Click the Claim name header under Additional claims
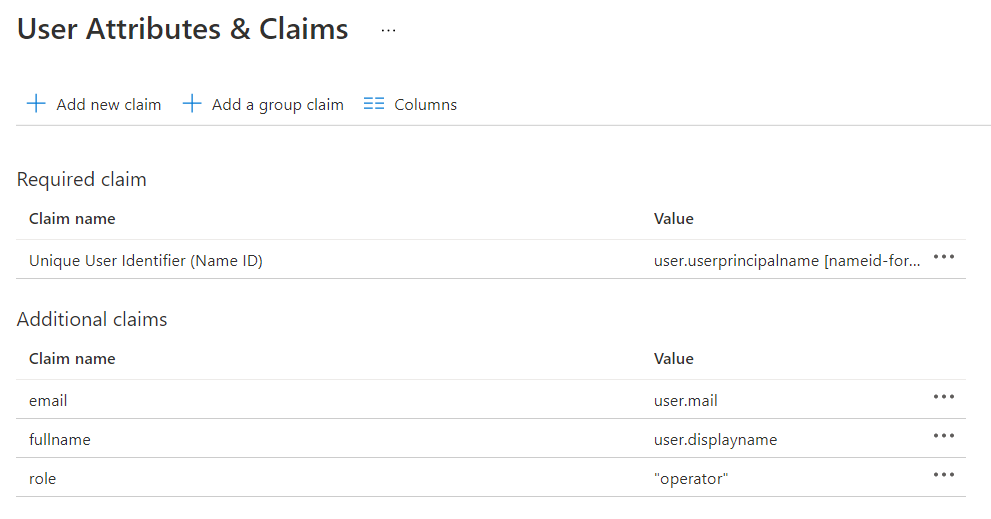The width and height of the screenshot is (991, 519). click(72, 359)
